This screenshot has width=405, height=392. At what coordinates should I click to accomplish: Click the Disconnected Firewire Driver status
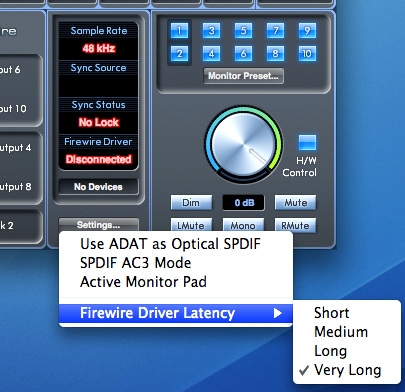click(99, 159)
